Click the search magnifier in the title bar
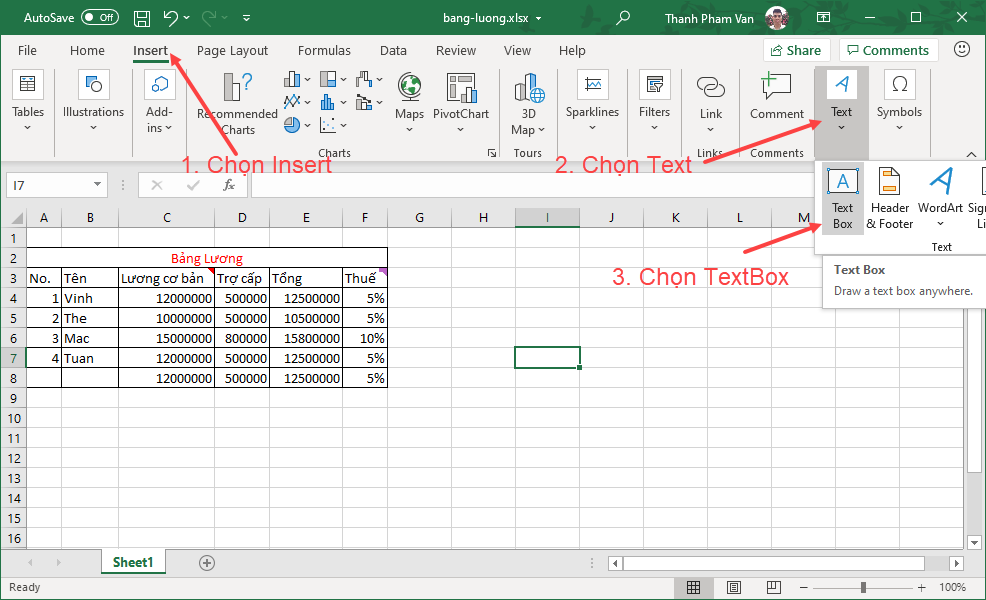 tap(623, 18)
